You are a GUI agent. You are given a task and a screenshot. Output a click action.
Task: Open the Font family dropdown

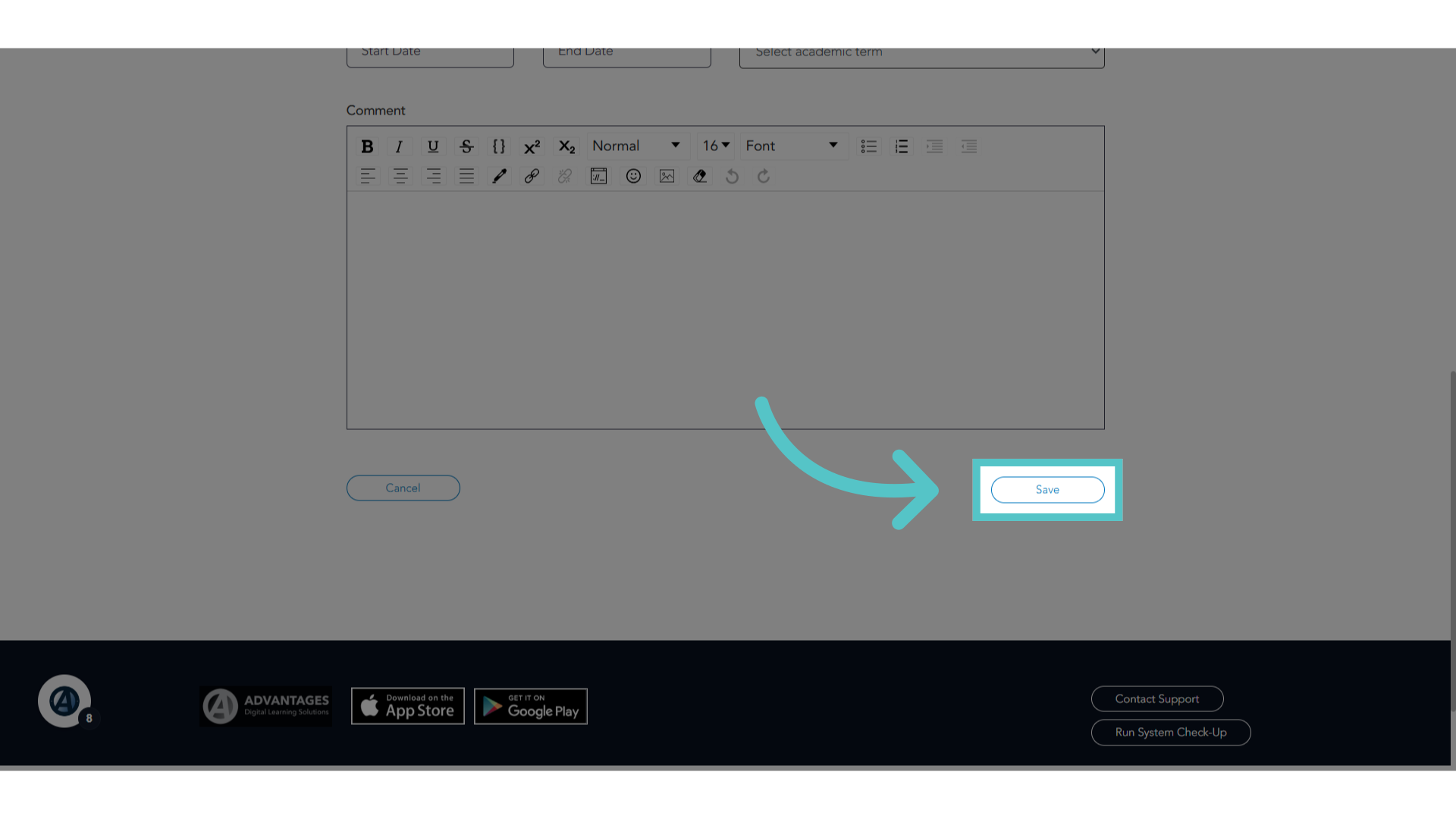(792, 146)
